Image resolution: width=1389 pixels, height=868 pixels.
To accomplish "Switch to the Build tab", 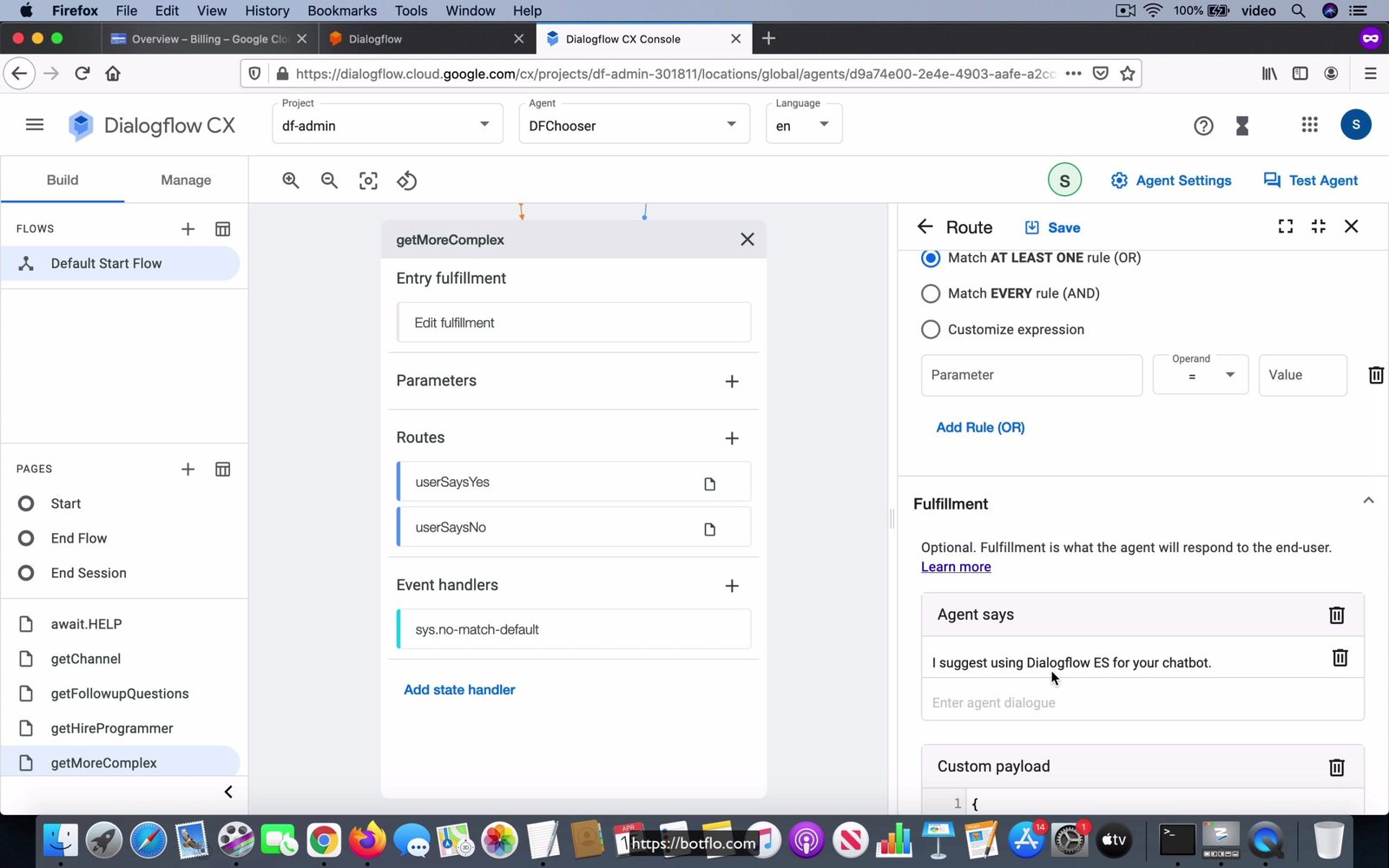I will [63, 180].
